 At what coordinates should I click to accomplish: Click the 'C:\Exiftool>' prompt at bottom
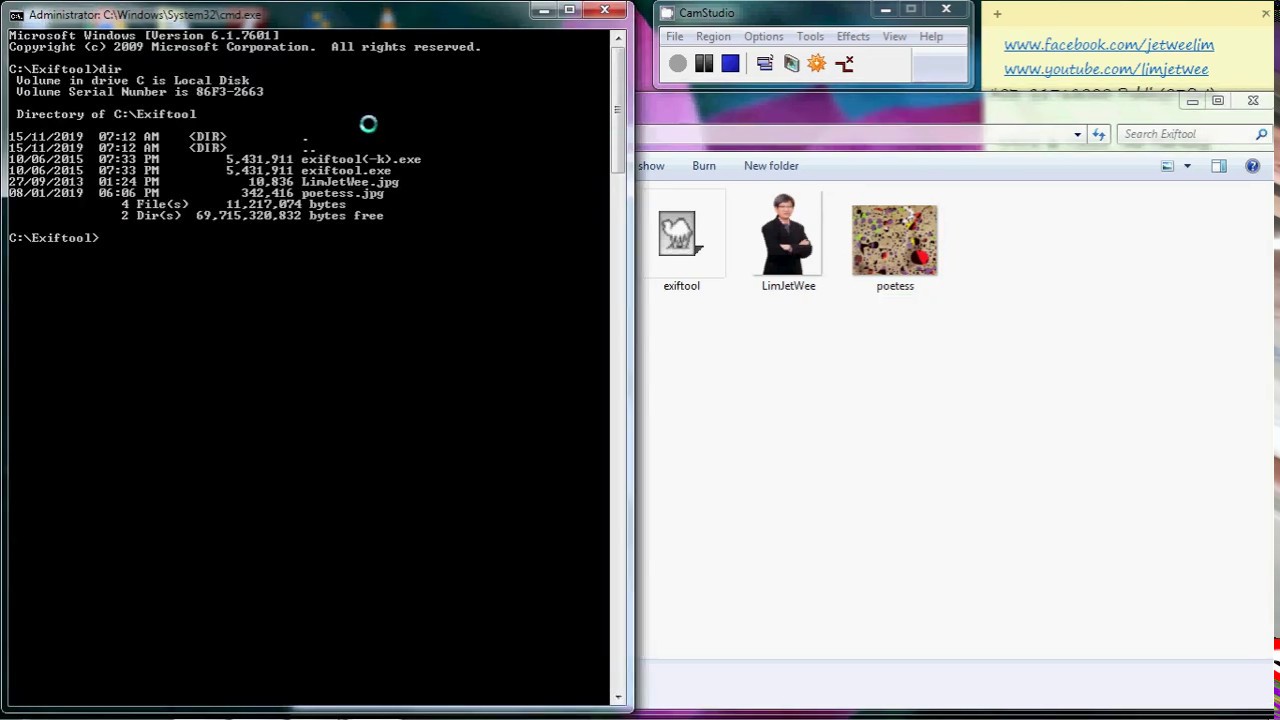coord(54,238)
